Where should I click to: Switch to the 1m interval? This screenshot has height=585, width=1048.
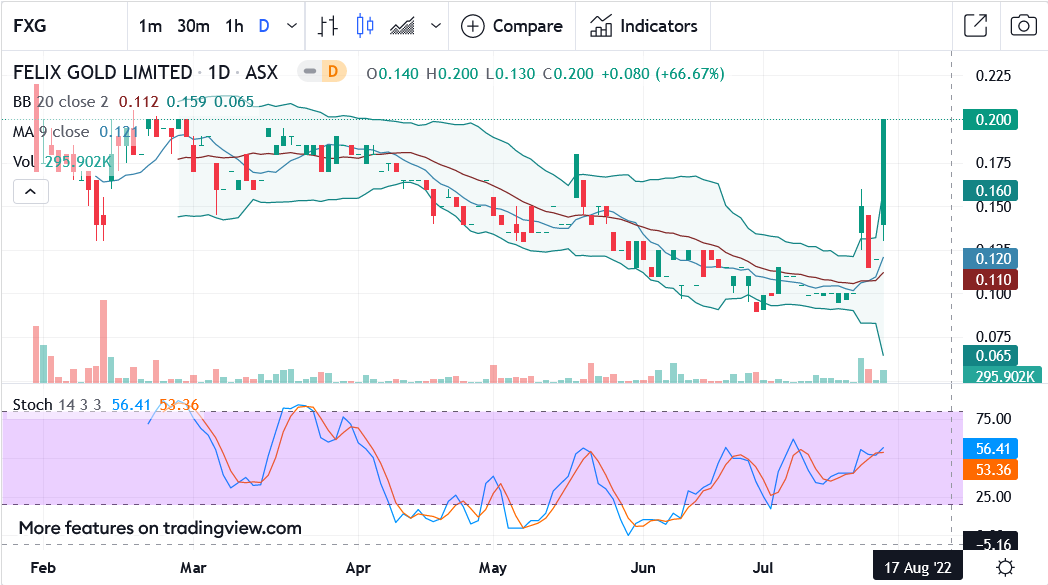tap(150, 26)
